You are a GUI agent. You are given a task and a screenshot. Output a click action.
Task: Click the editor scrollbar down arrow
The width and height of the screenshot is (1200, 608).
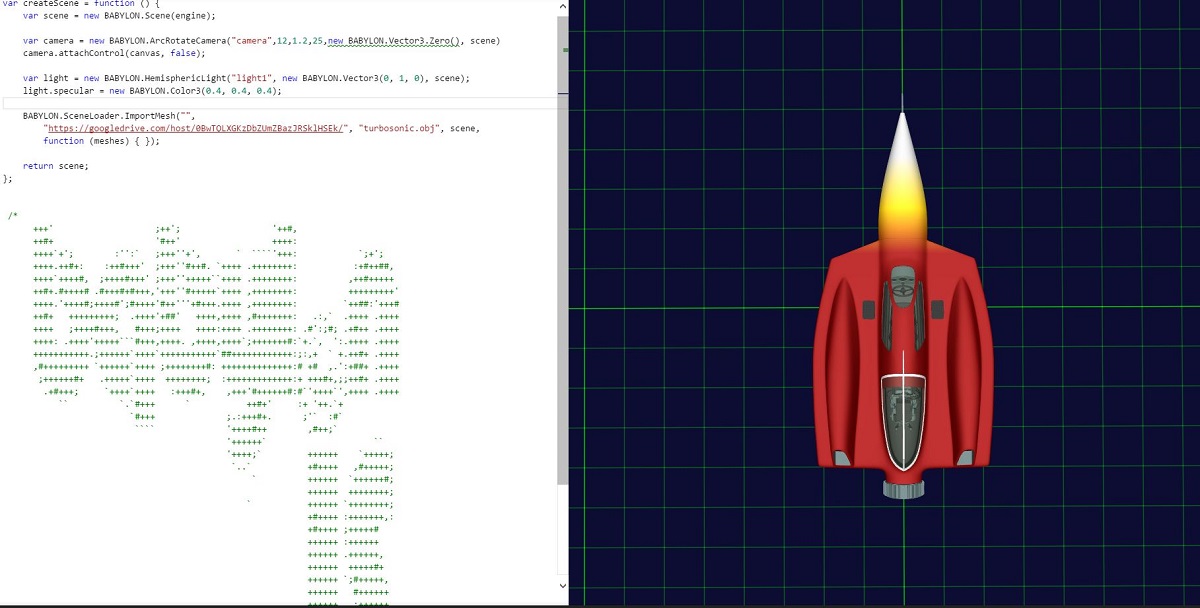(562, 586)
